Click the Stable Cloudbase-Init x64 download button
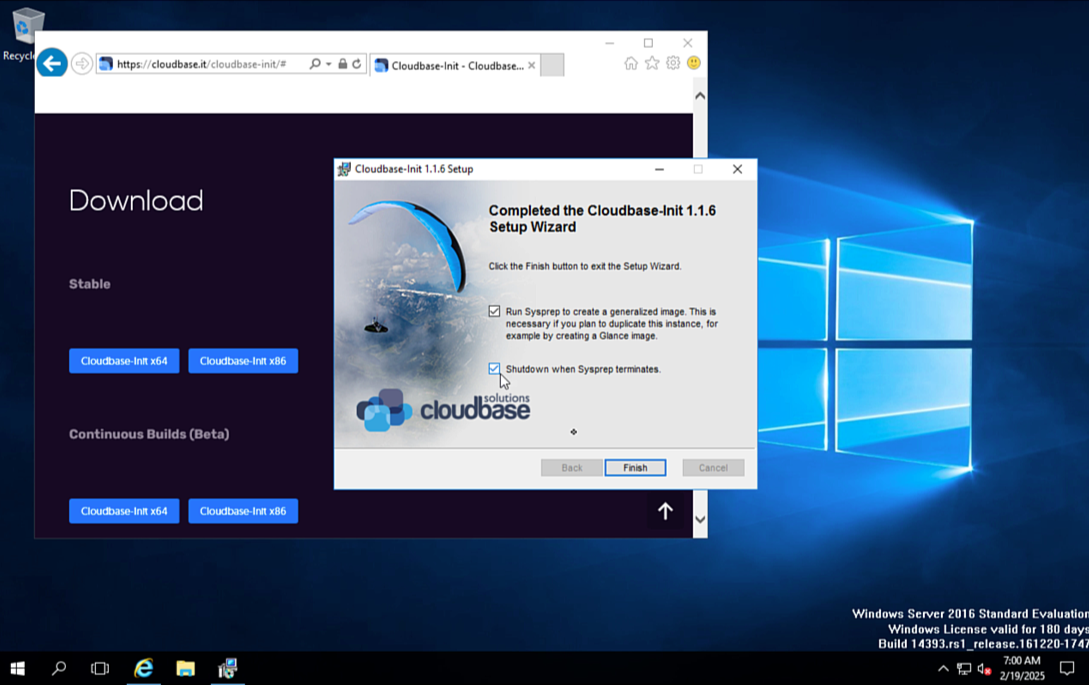 [x=124, y=361]
